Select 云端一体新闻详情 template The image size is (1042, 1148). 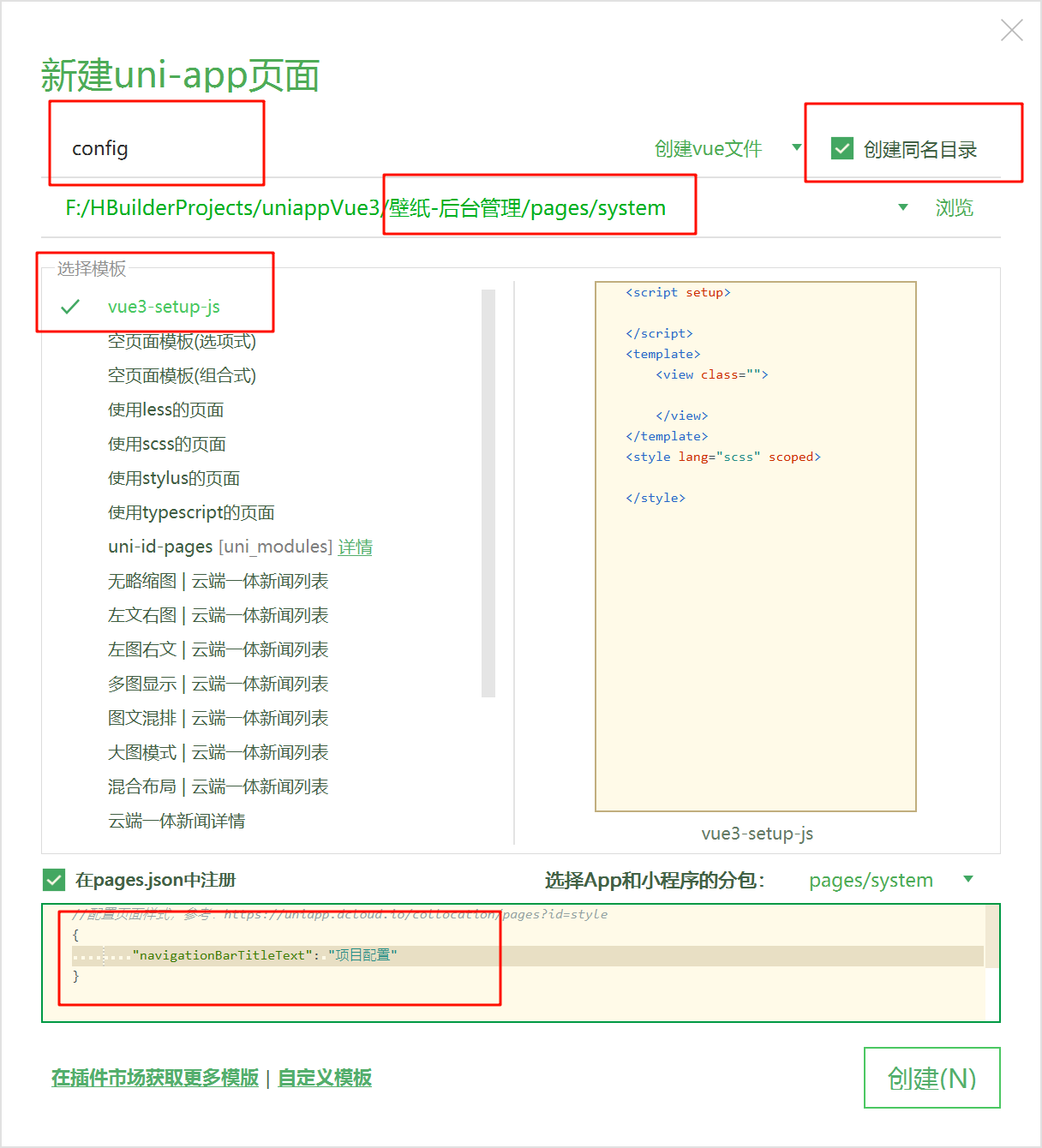[177, 821]
